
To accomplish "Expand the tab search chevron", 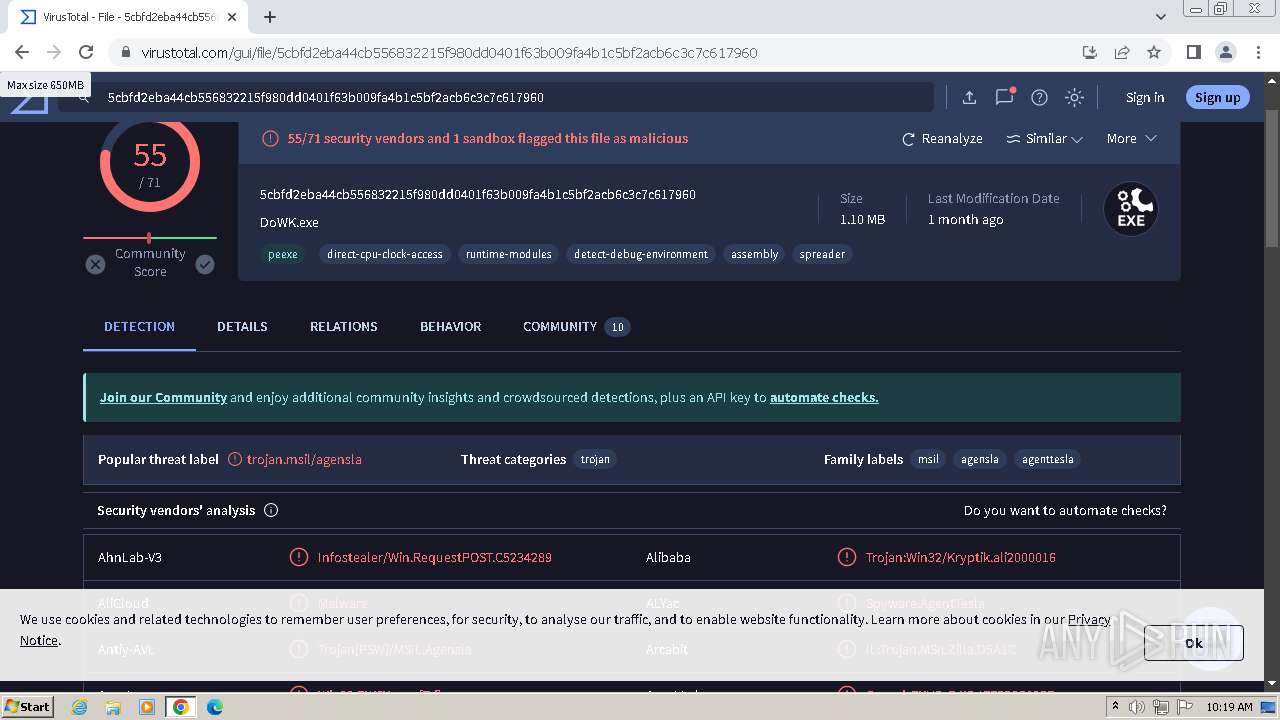I will [x=1160, y=17].
